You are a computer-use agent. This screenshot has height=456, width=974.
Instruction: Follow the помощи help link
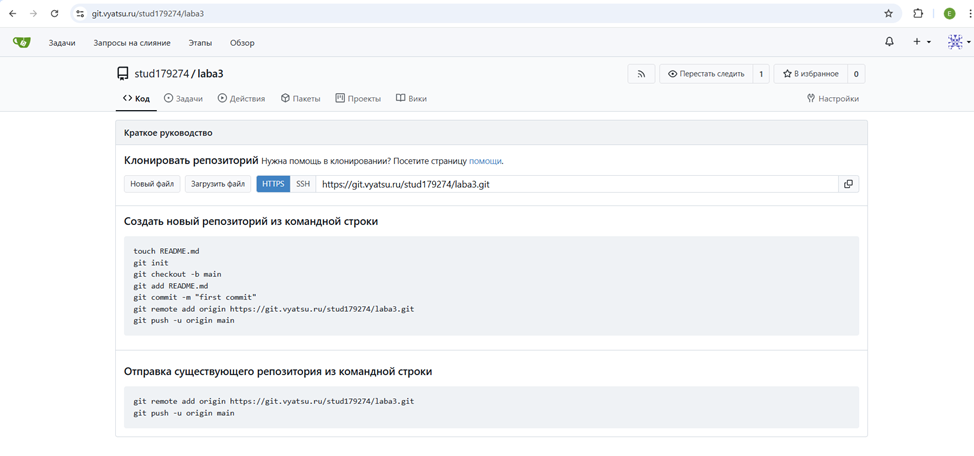(x=485, y=161)
